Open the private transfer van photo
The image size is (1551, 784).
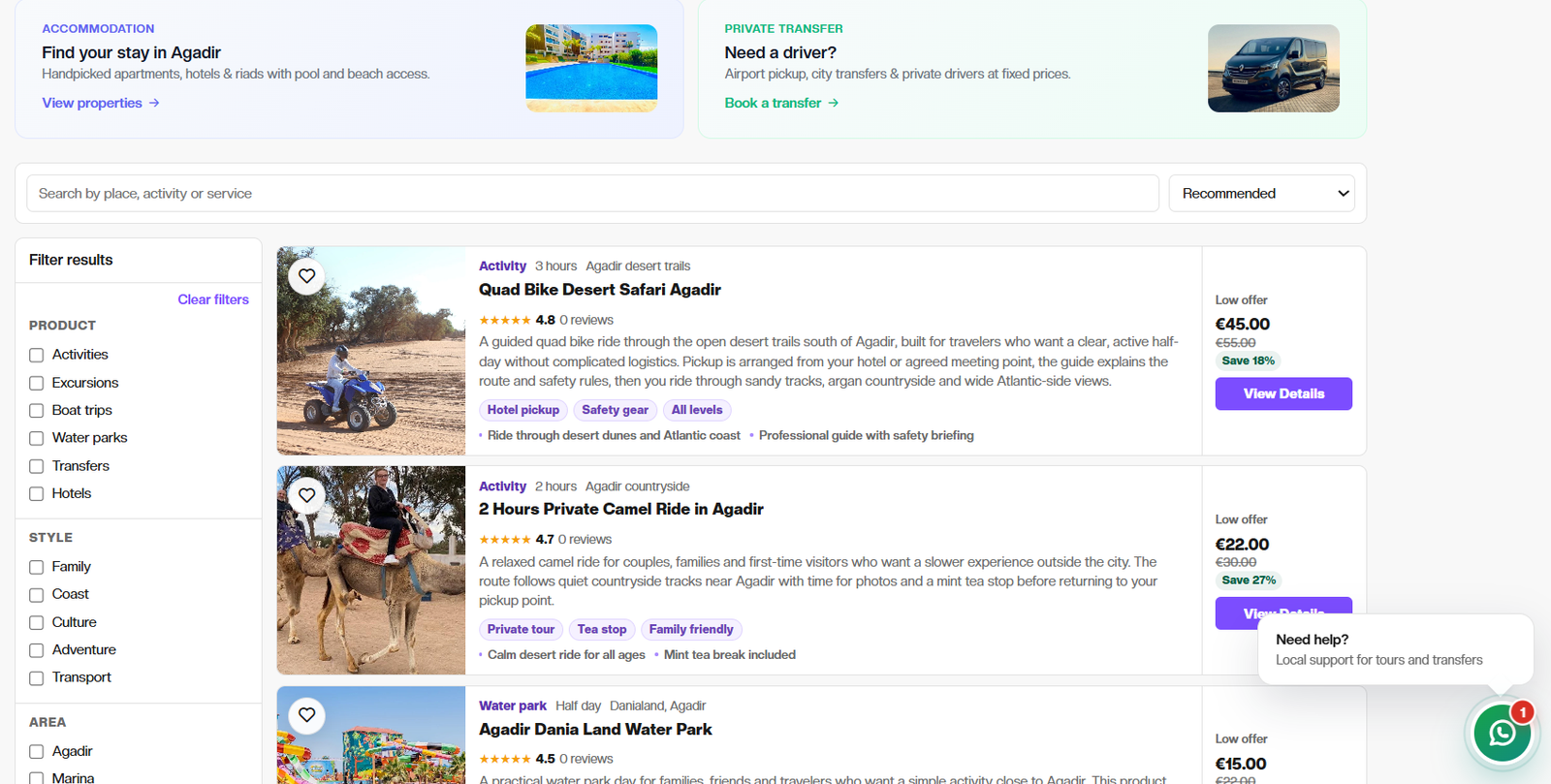(1274, 68)
